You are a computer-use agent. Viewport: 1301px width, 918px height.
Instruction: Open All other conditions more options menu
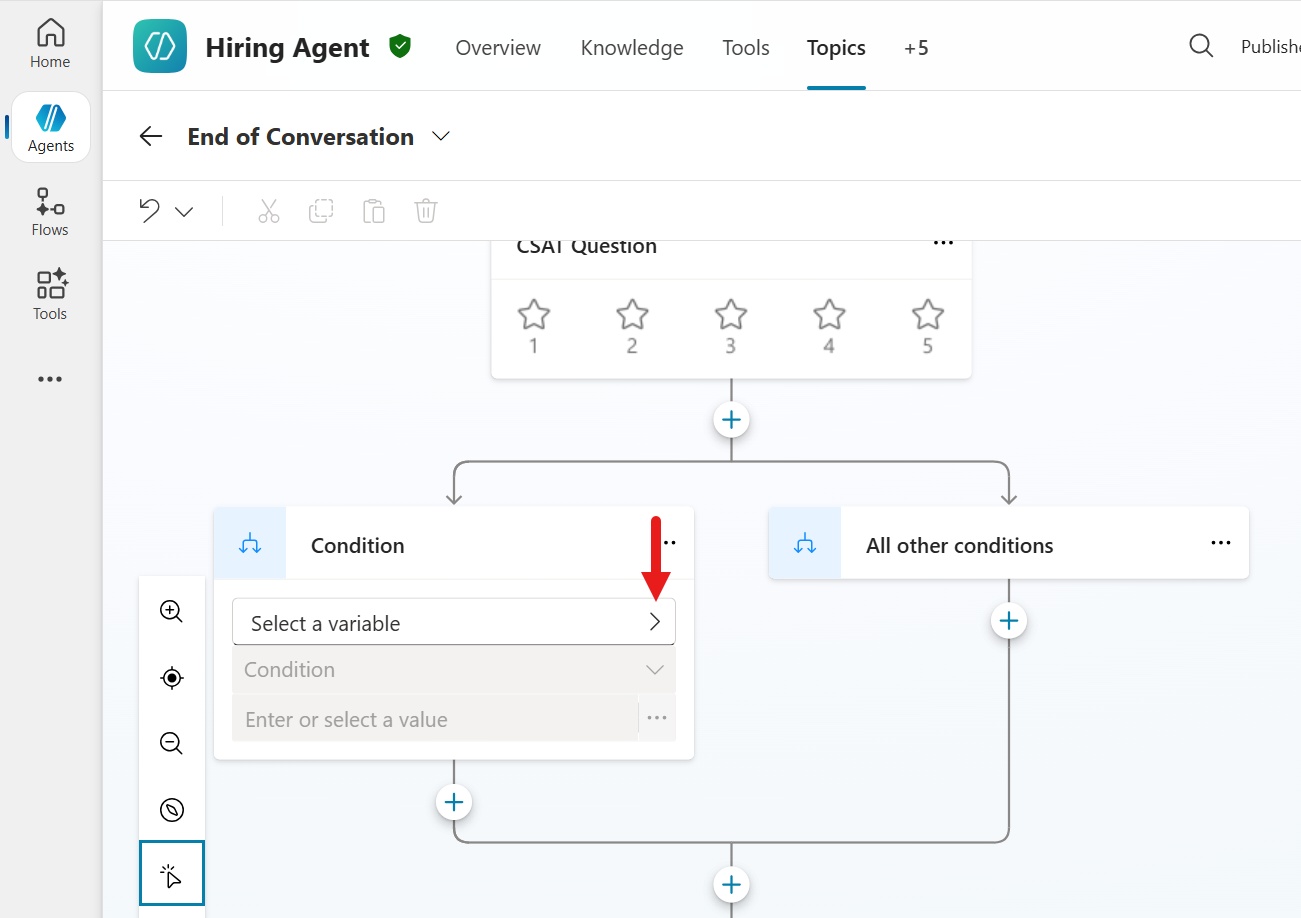tap(1220, 543)
